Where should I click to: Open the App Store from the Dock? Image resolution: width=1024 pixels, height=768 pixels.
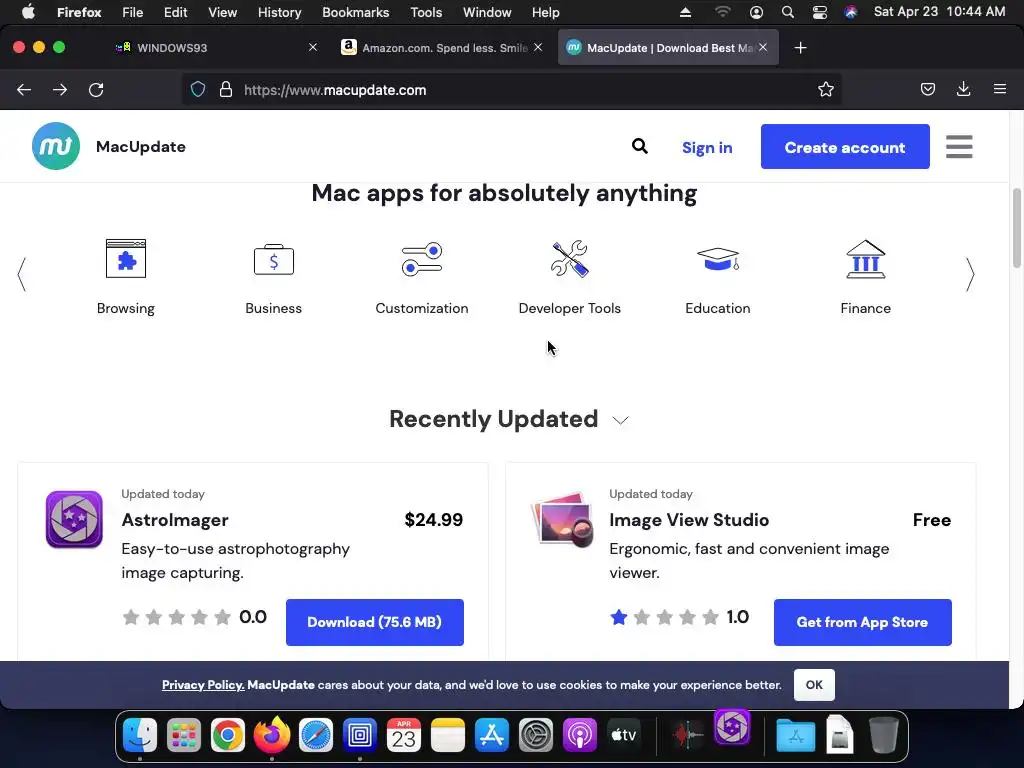(x=492, y=735)
